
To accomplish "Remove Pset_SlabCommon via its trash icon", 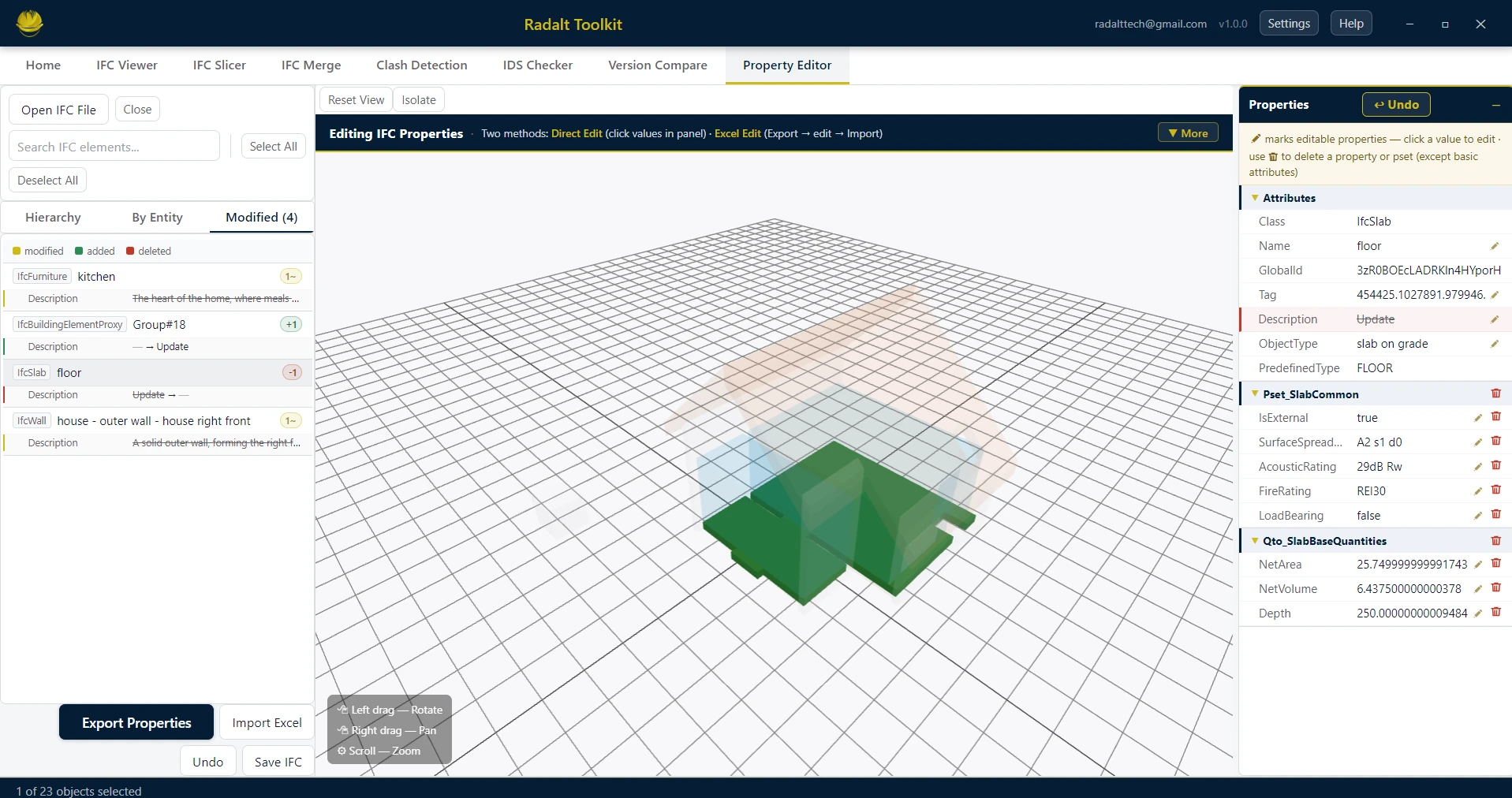I will click(1496, 393).
